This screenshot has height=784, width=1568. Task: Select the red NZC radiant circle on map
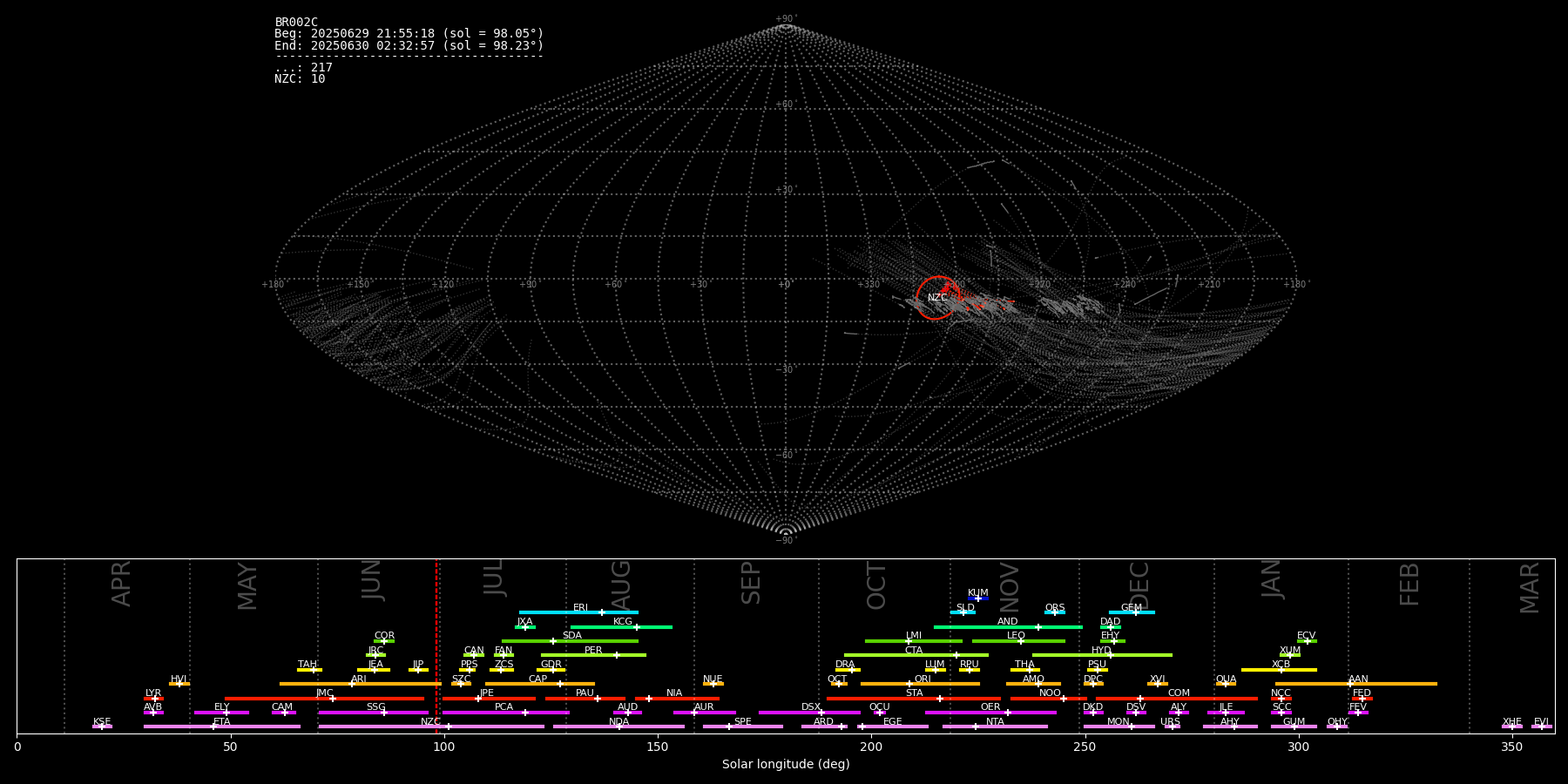937,298
